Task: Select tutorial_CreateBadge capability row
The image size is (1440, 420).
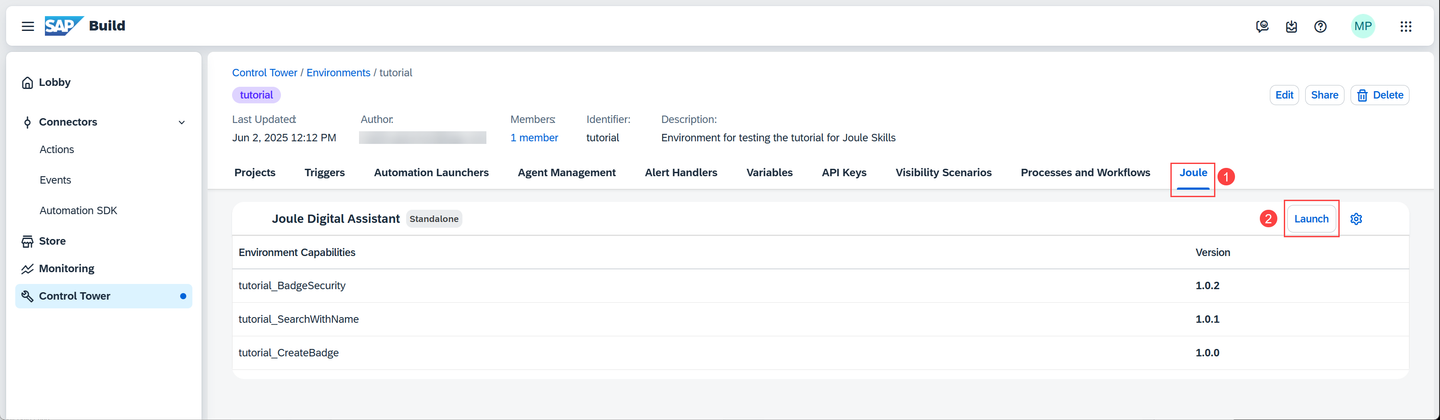Action: (820, 353)
